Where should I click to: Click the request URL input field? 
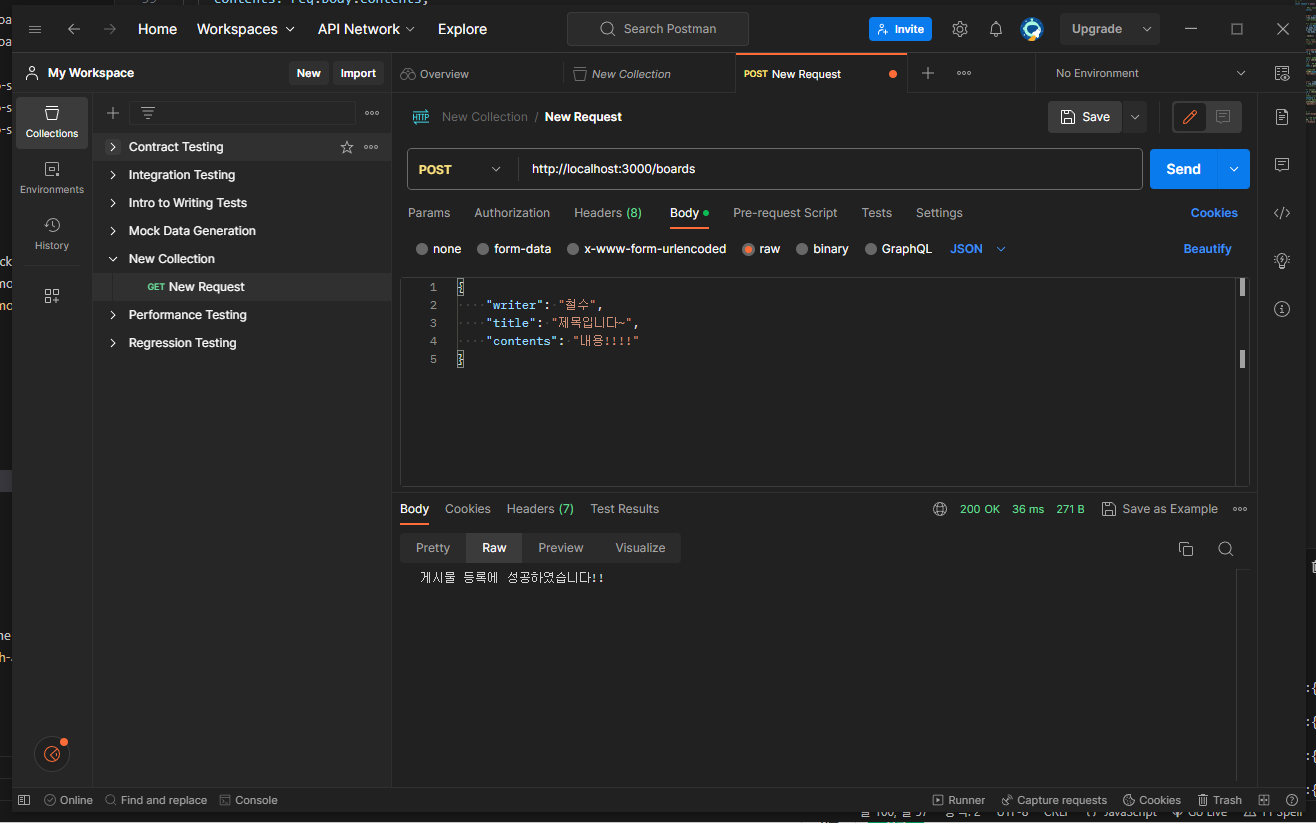830,169
